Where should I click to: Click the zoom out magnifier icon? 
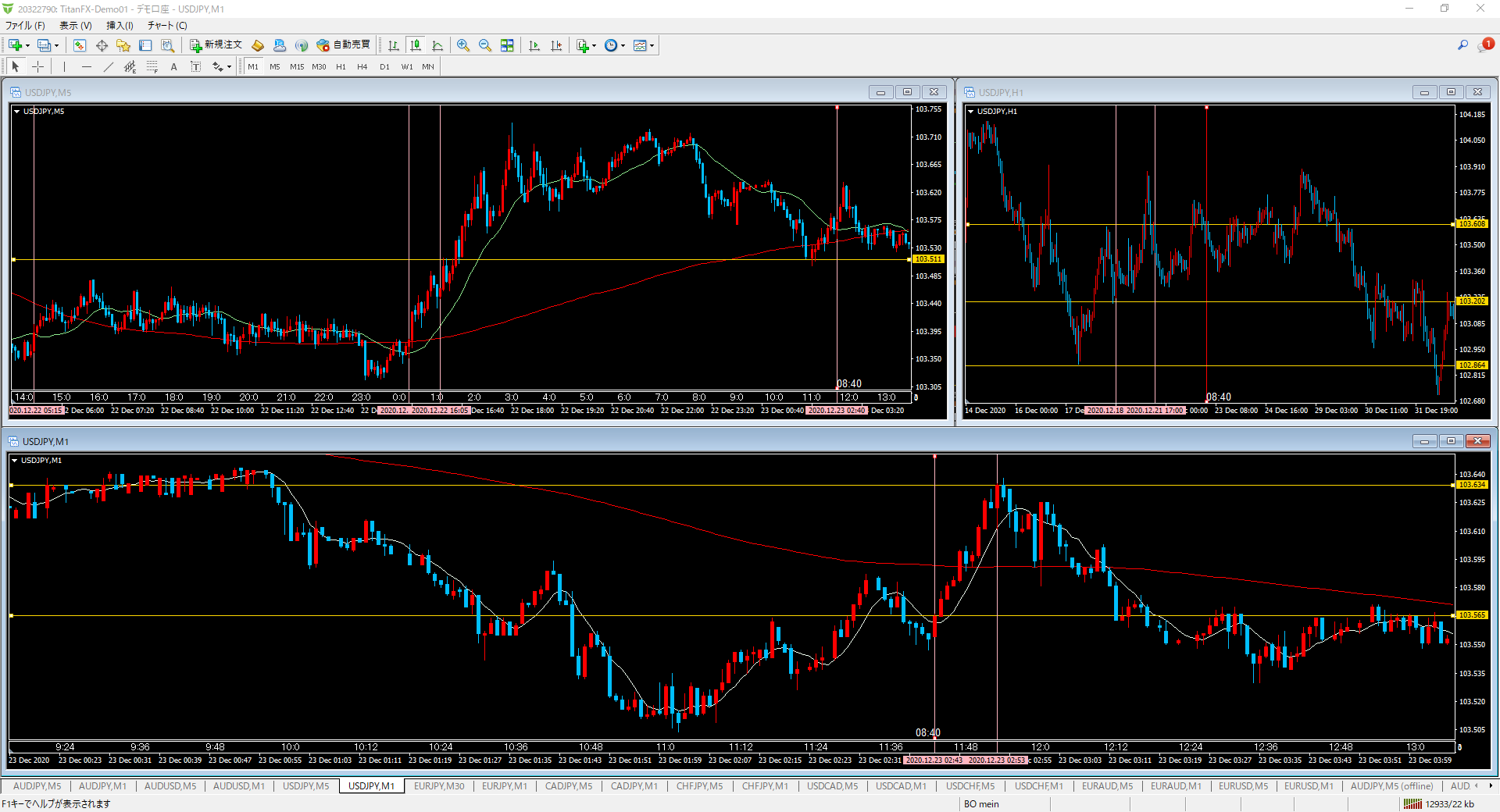click(485, 45)
